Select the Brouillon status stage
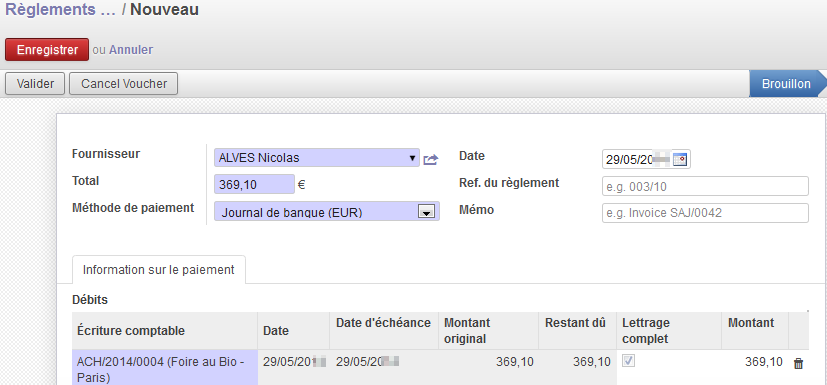827x385 pixels. click(786, 84)
